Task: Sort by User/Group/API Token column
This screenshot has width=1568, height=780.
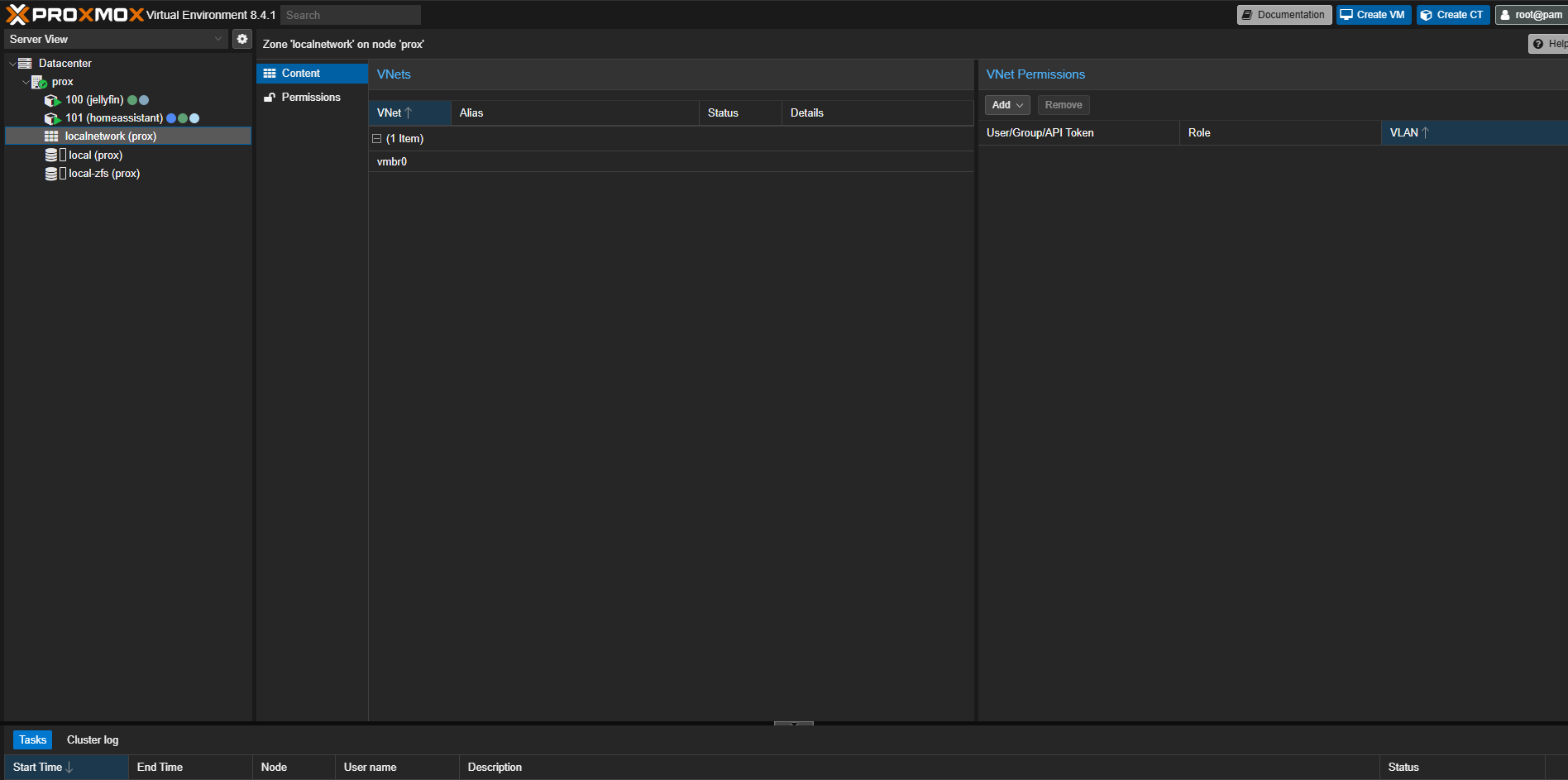Action: pos(1078,133)
